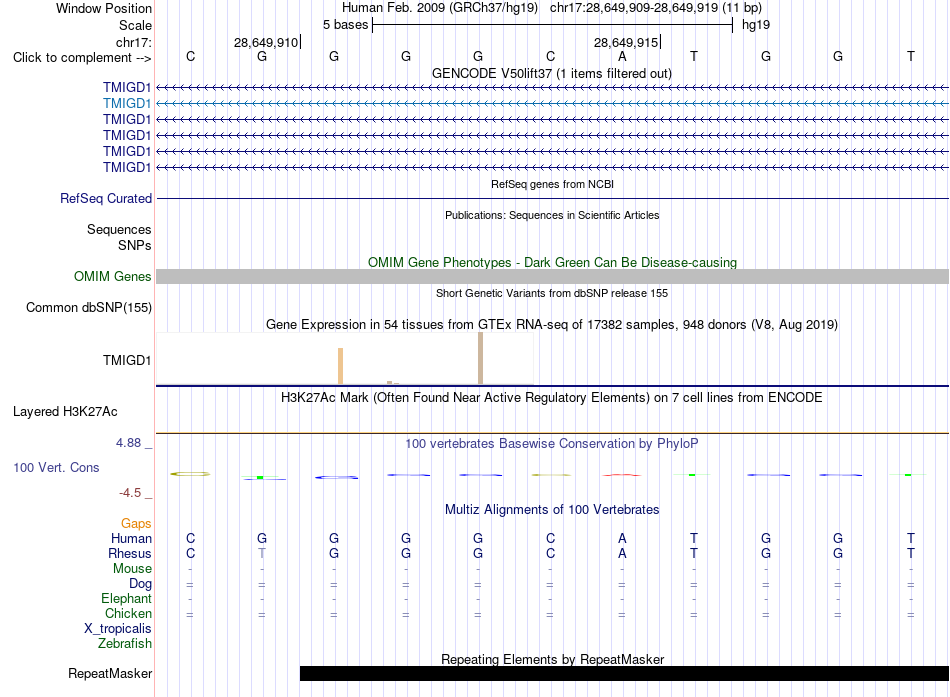
Task: Click the light-blue TMIGD1 transcript label
Action: click(x=127, y=104)
